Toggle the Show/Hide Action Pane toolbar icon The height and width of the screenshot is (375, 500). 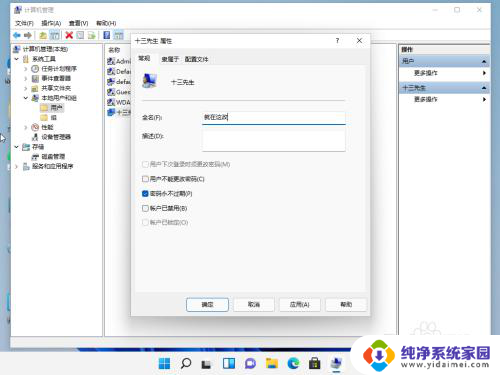coord(119,35)
